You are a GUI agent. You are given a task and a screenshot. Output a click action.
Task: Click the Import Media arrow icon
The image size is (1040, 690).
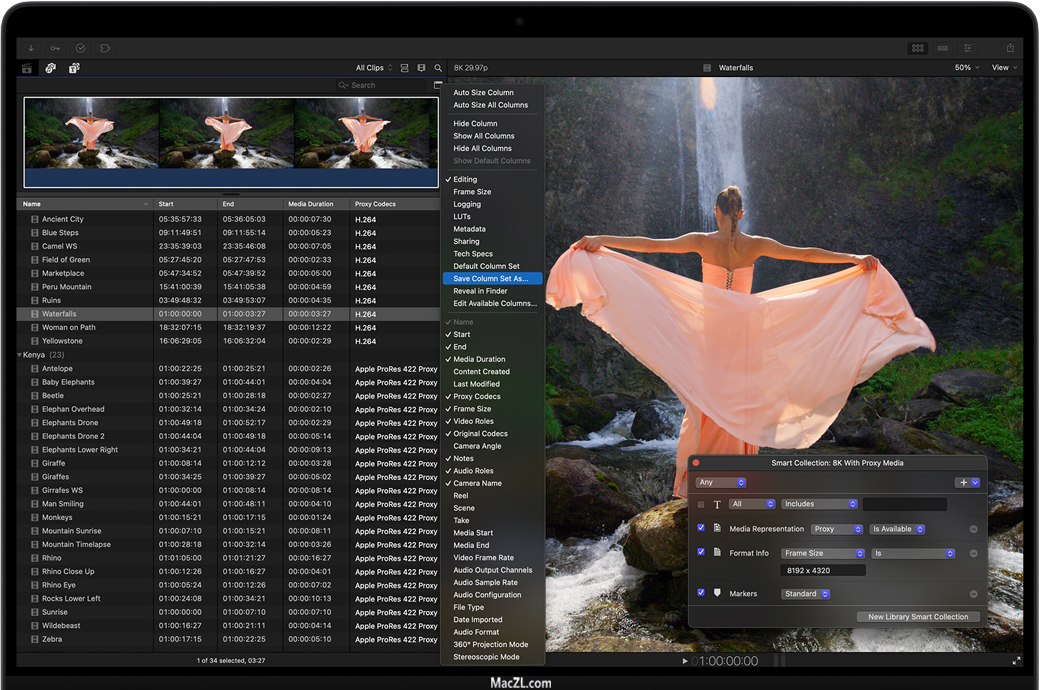(31, 48)
